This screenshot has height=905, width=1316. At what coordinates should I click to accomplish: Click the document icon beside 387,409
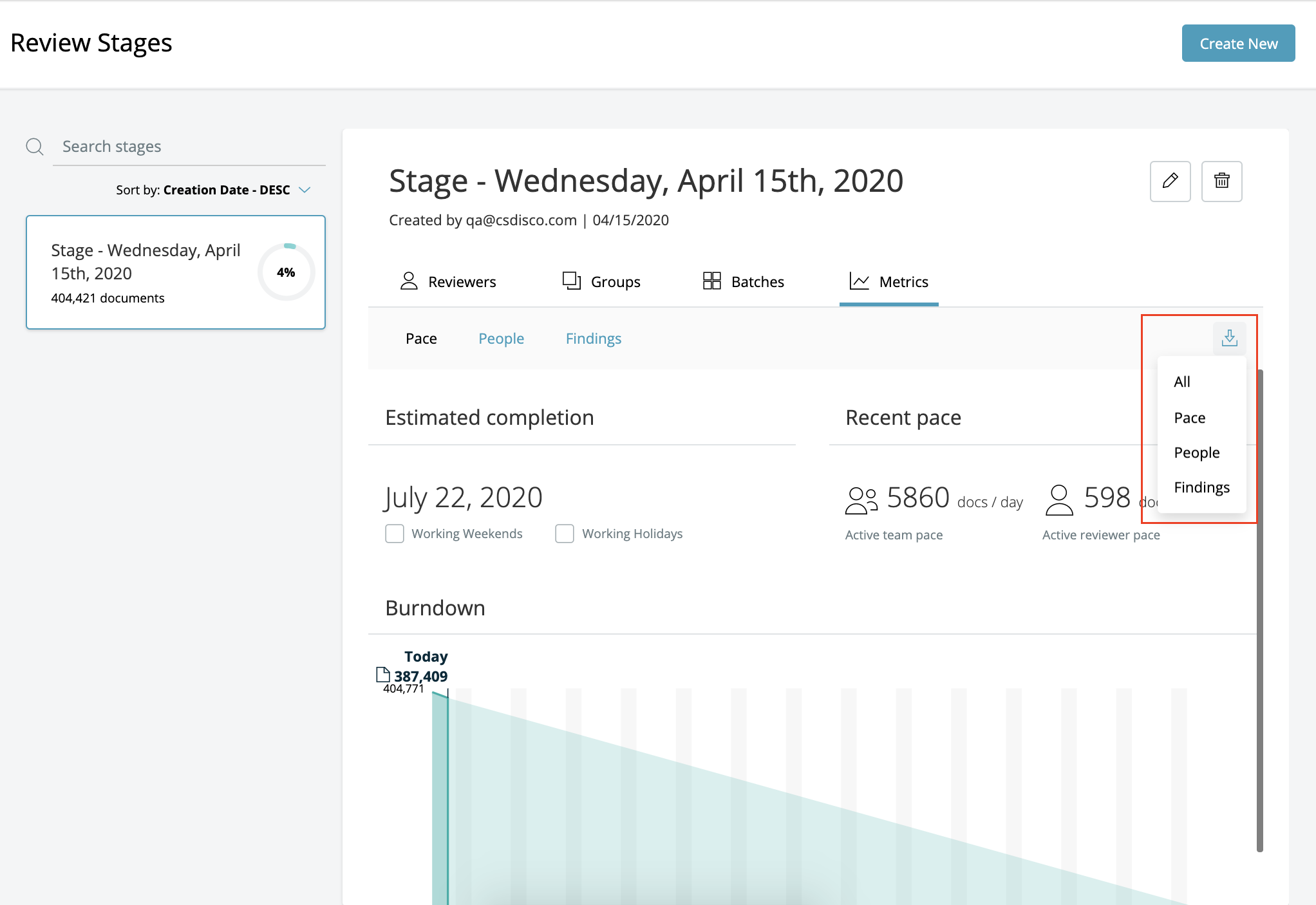(383, 675)
